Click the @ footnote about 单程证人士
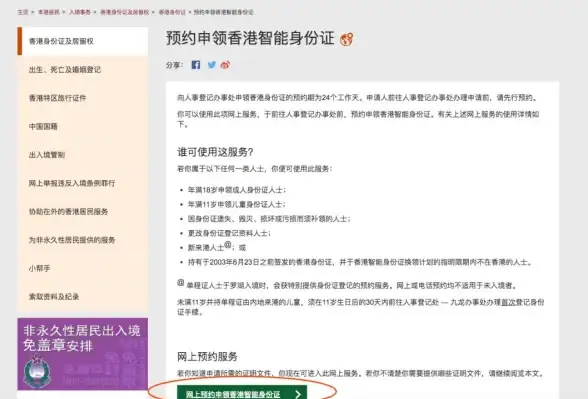 point(348,285)
